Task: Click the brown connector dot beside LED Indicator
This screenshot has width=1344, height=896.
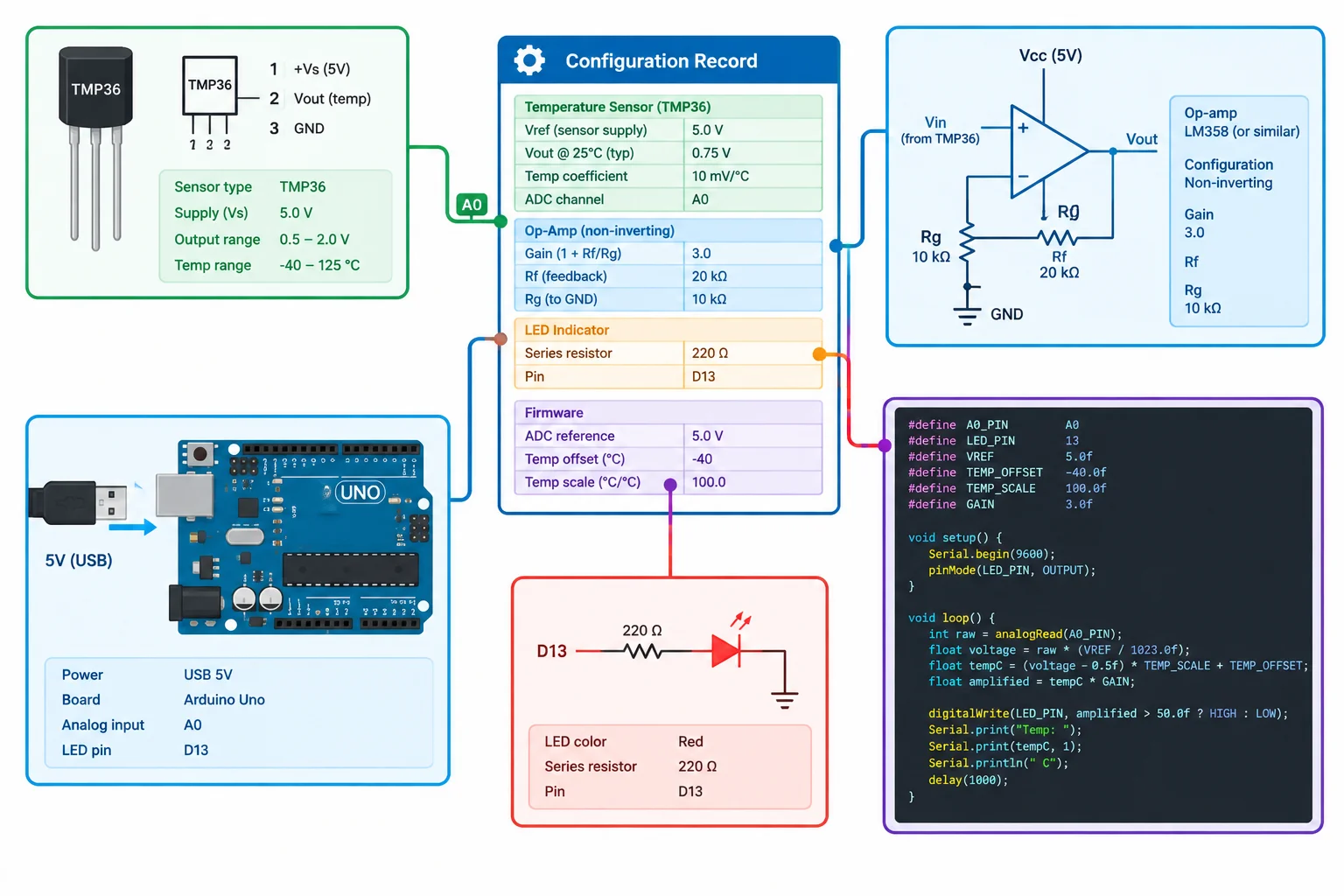Action: pos(500,339)
